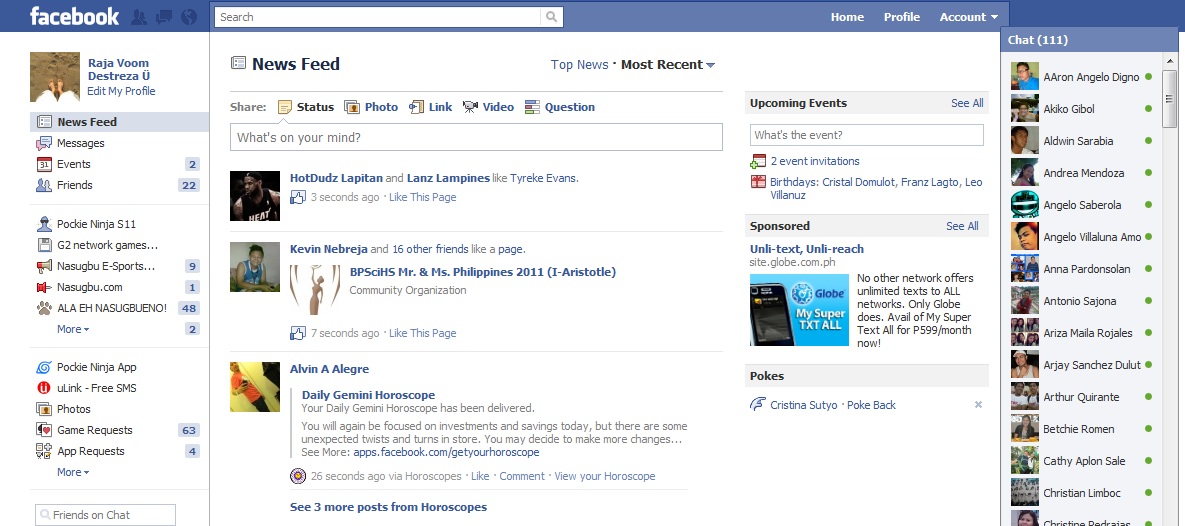
Task: Click the Facebook search field
Action: [x=378, y=17]
